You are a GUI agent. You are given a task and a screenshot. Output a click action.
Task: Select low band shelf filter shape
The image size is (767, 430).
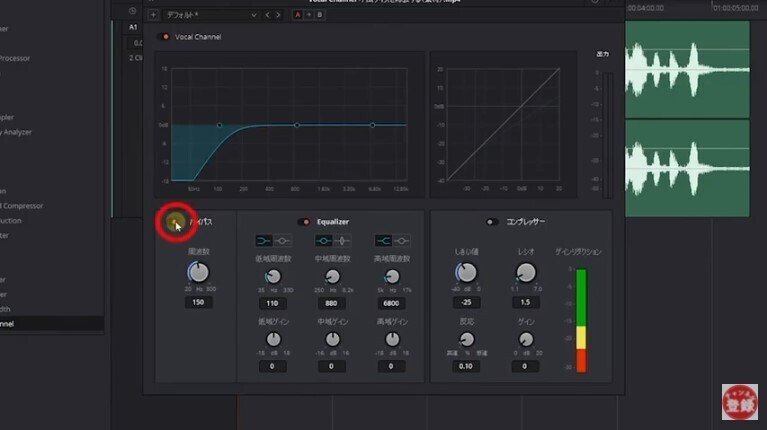point(264,241)
